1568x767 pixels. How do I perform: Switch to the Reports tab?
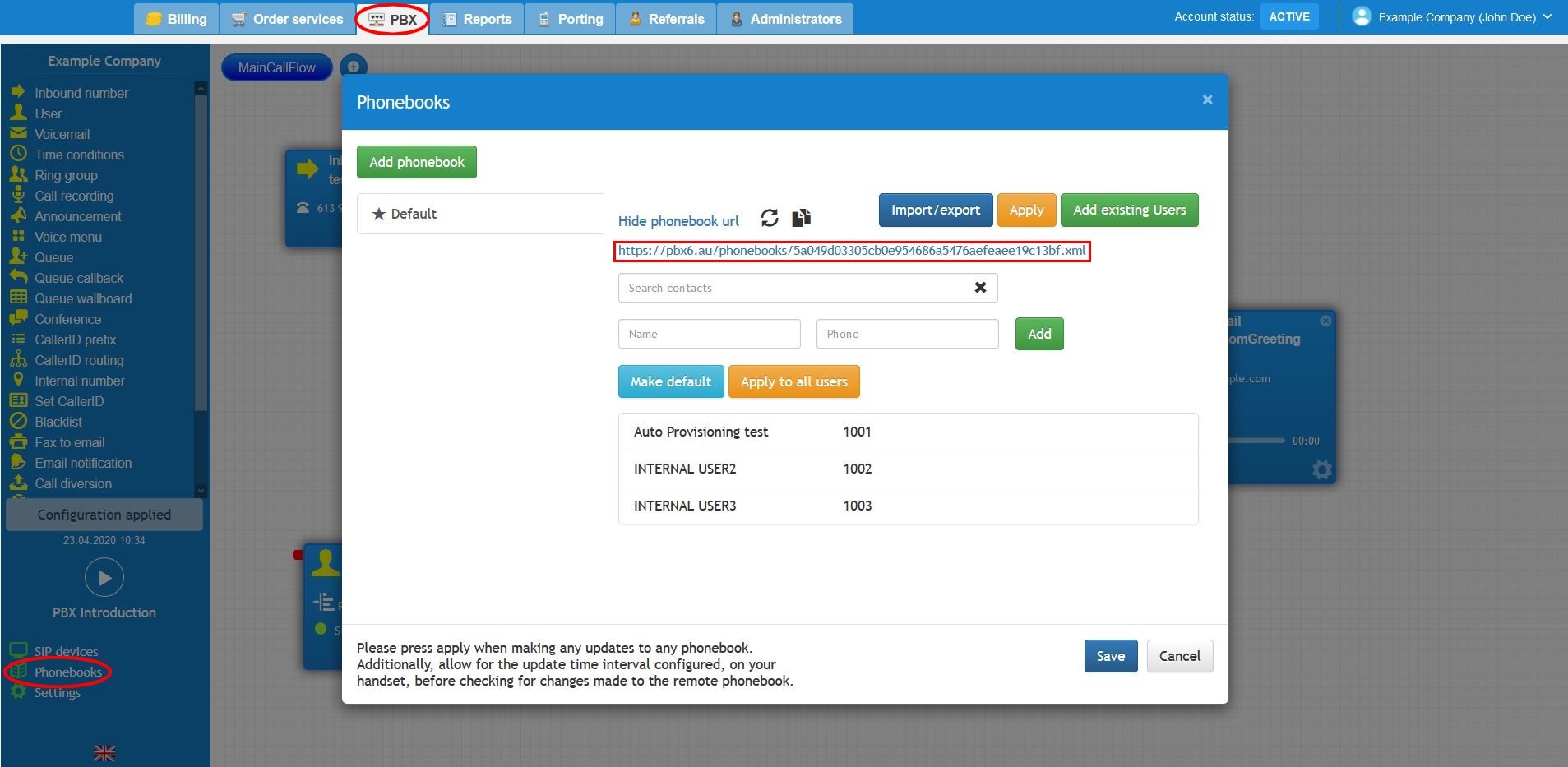pyautogui.click(x=478, y=19)
